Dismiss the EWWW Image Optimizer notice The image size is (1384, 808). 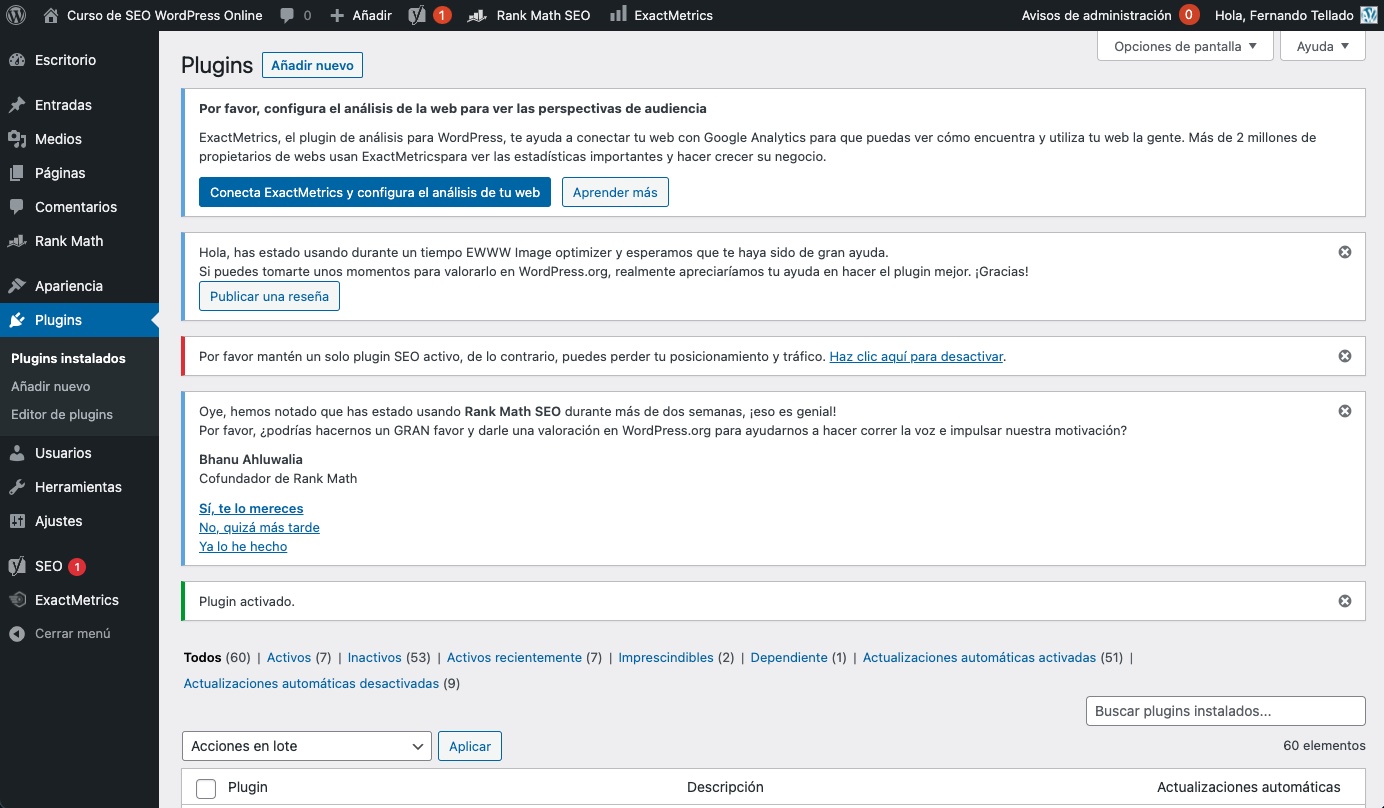pyautogui.click(x=1345, y=252)
